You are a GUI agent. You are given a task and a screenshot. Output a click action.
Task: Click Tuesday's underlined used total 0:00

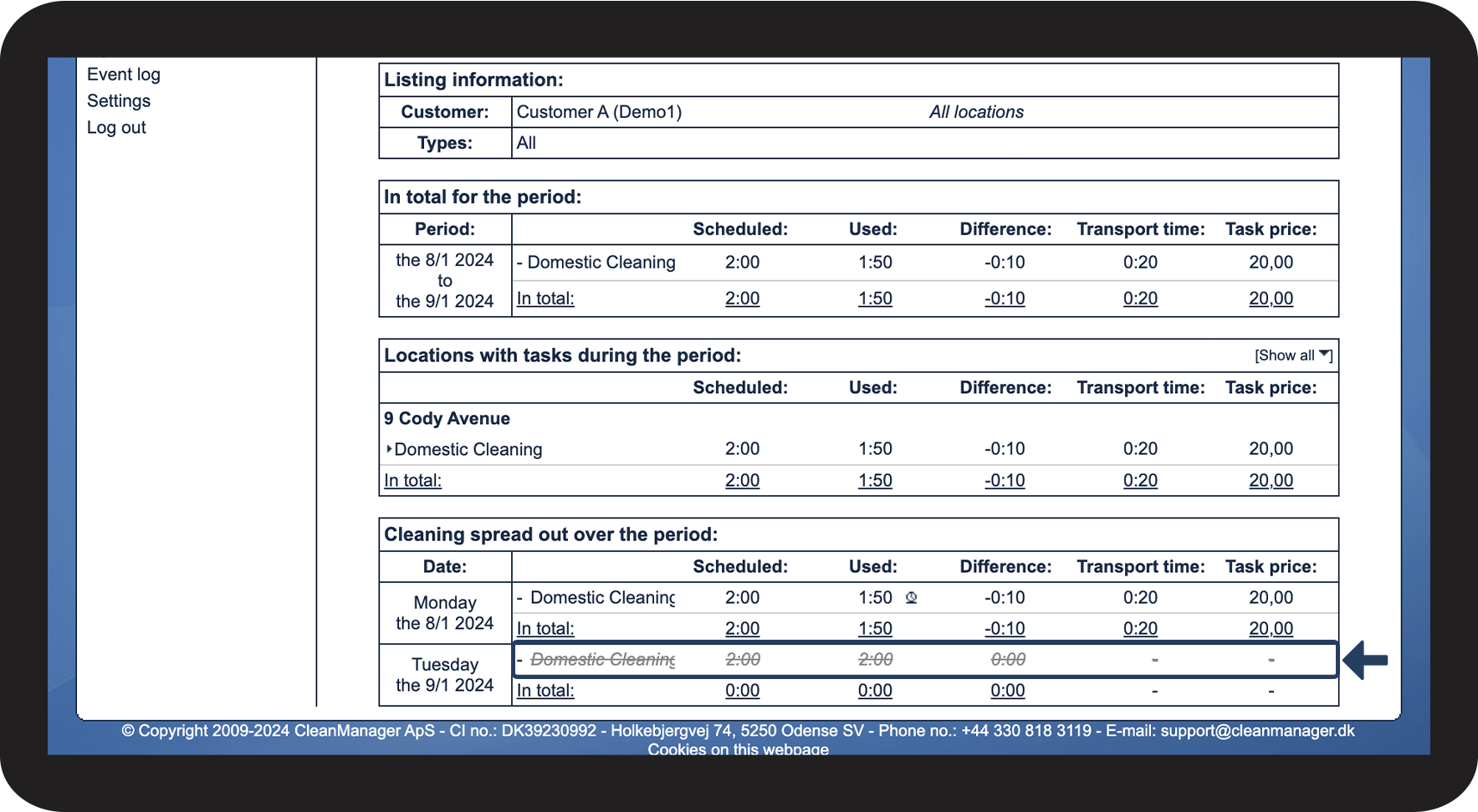[x=875, y=691]
